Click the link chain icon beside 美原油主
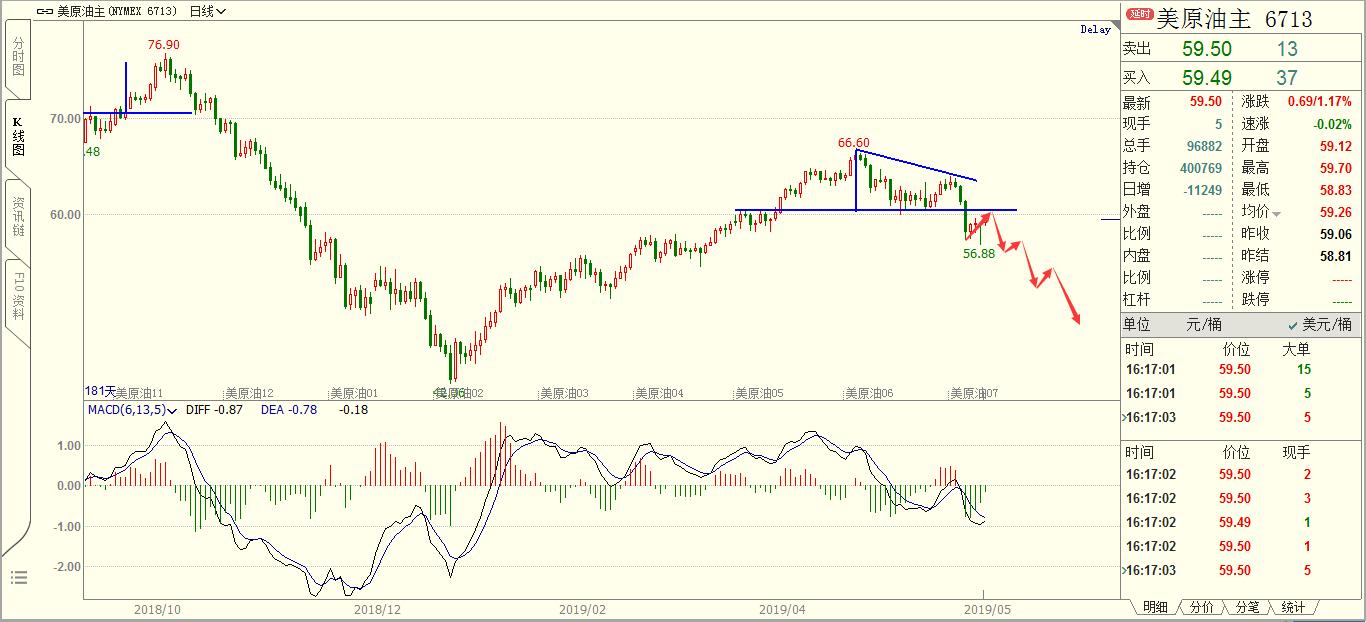1366x622 pixels. pyautogui.click(x=44, y=11)
